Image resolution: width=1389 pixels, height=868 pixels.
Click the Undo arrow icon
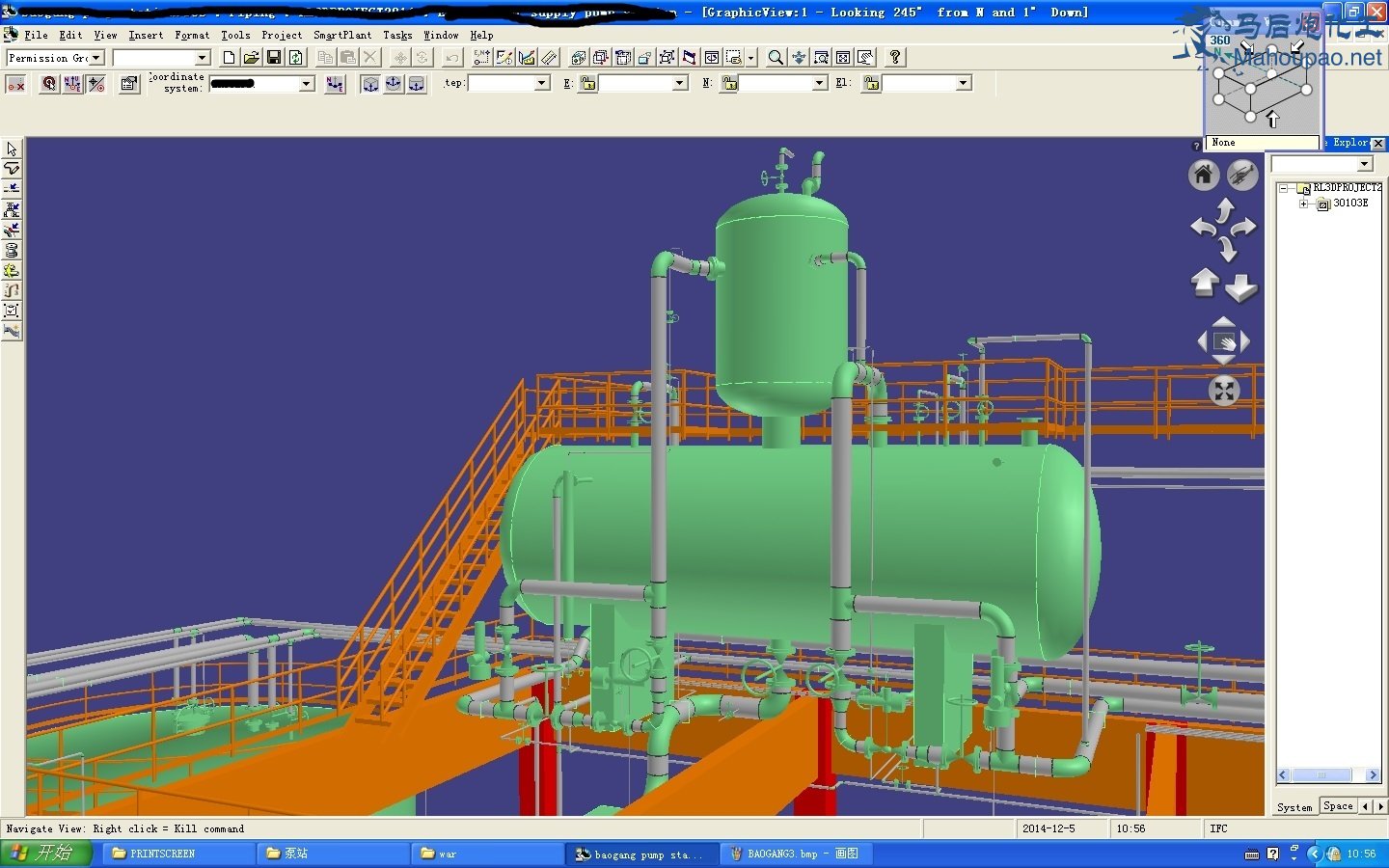tap(452, 58)
